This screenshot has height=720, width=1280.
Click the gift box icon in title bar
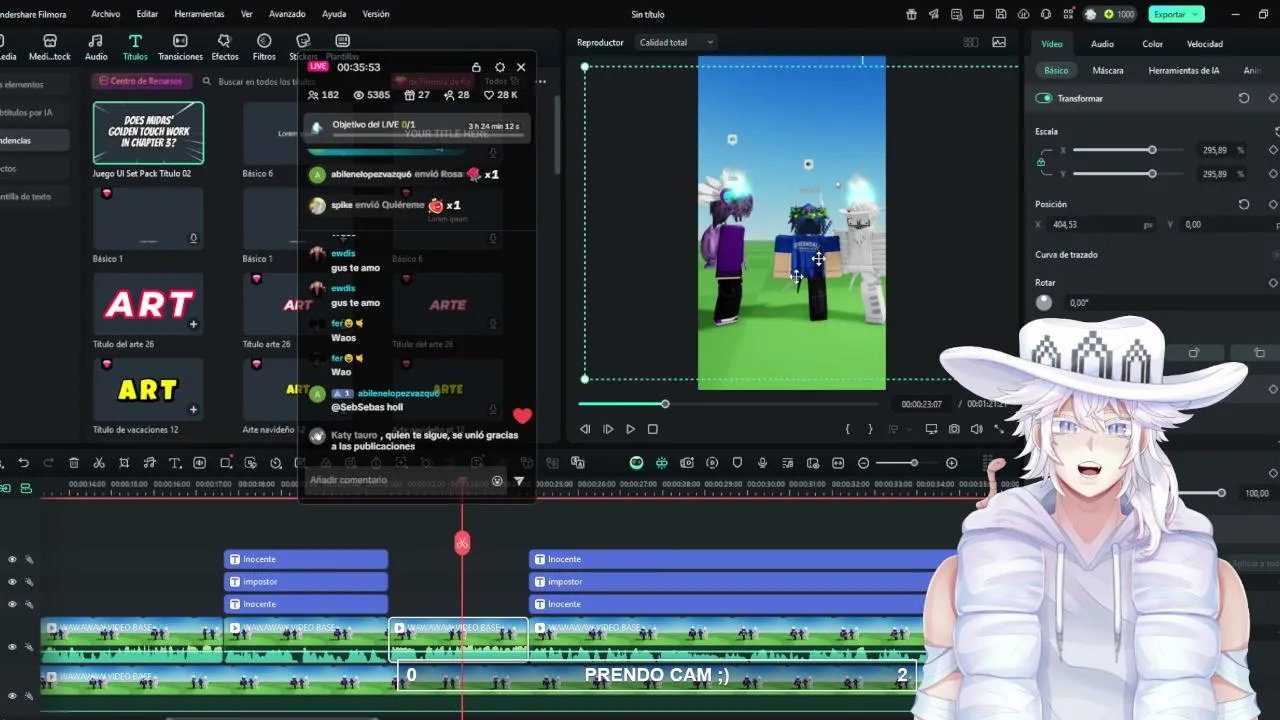pos(911,14)
